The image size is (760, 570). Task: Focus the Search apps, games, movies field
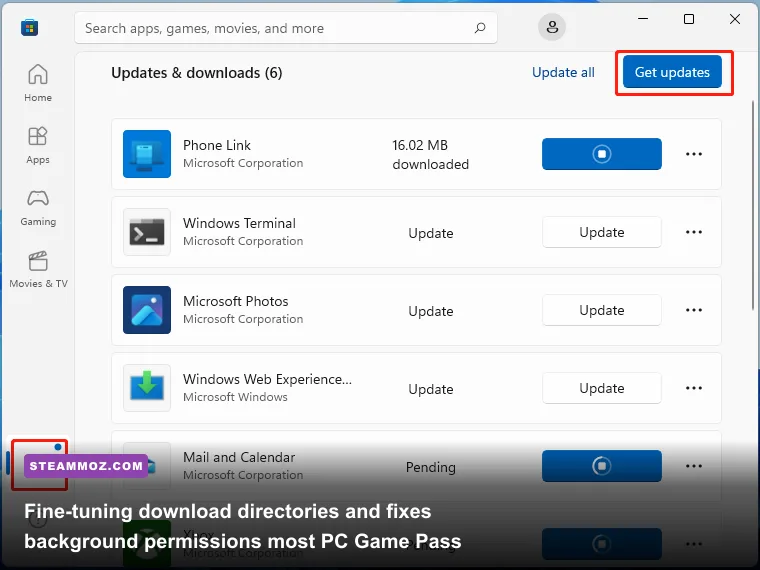click(286, 28)
